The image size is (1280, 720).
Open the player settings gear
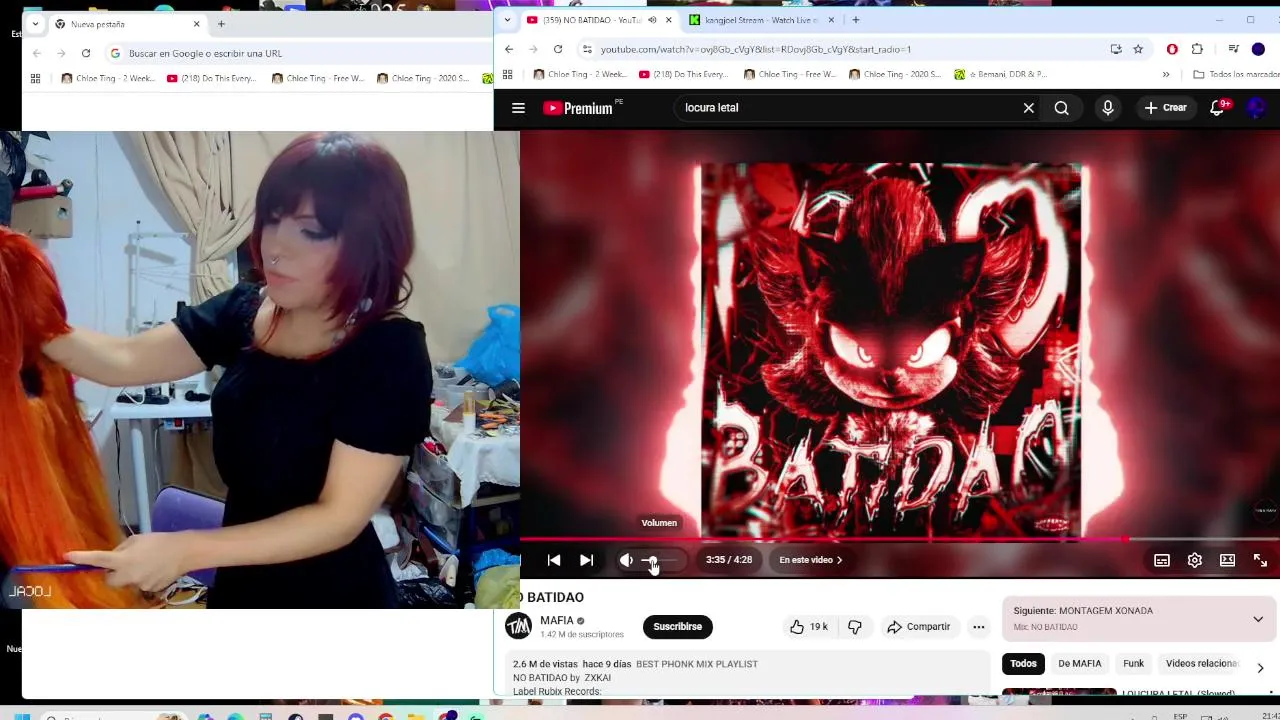(1195, 560)
